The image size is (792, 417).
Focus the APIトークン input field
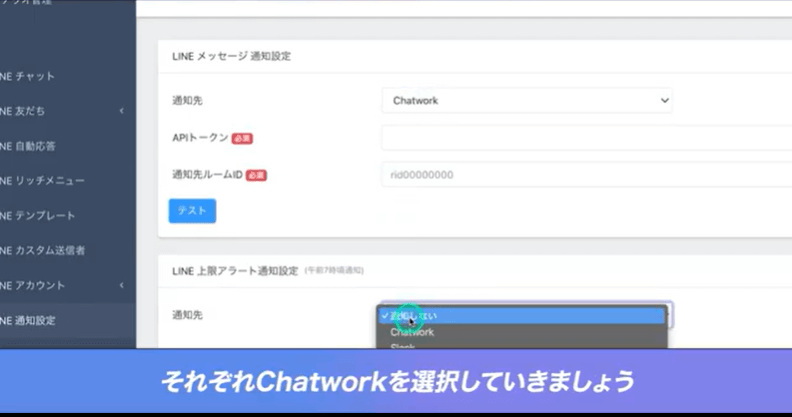pyautogui.click(x=586, y=138)
